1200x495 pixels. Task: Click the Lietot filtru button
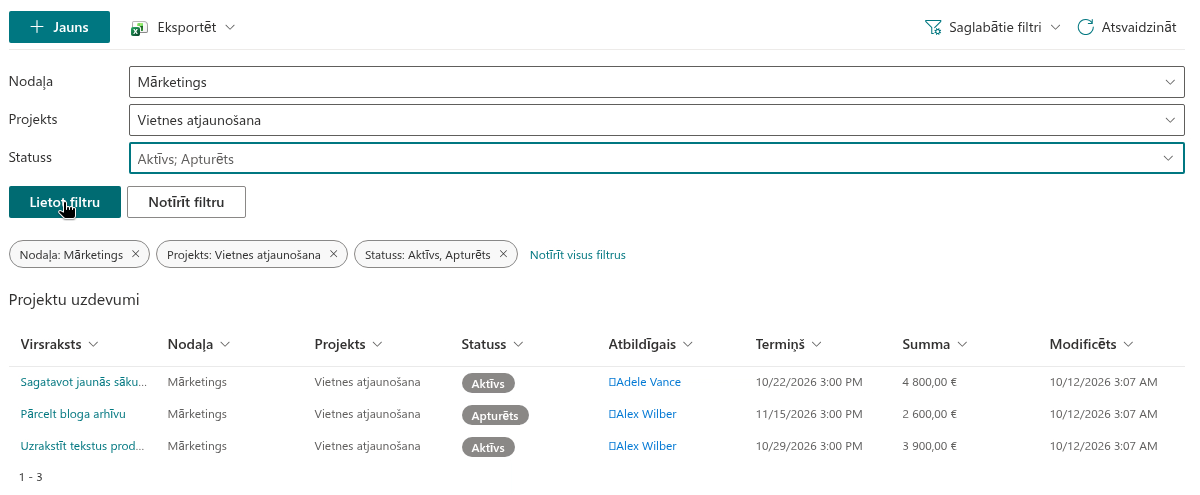[65, 202]
